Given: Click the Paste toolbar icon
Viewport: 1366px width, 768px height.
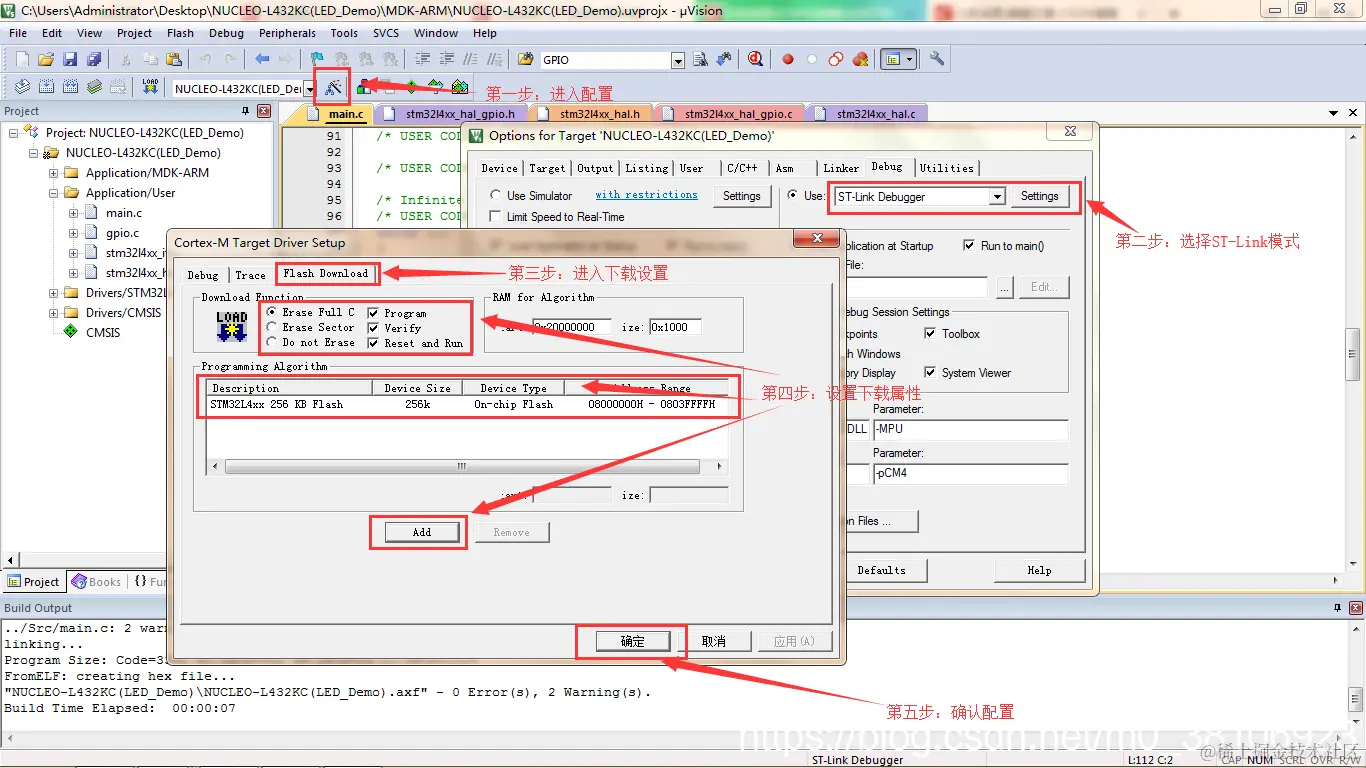Looking at the screenshot, I should pyautogui.click(x=172, y=60).
